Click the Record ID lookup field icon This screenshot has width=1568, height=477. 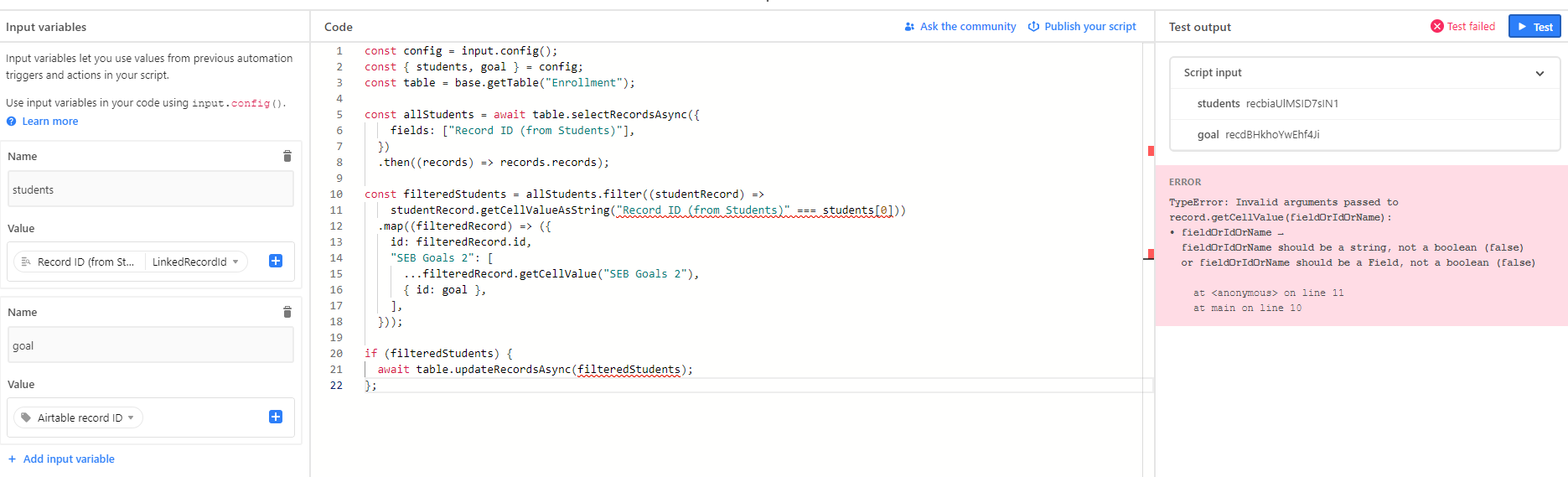click(x=26, y=262)
